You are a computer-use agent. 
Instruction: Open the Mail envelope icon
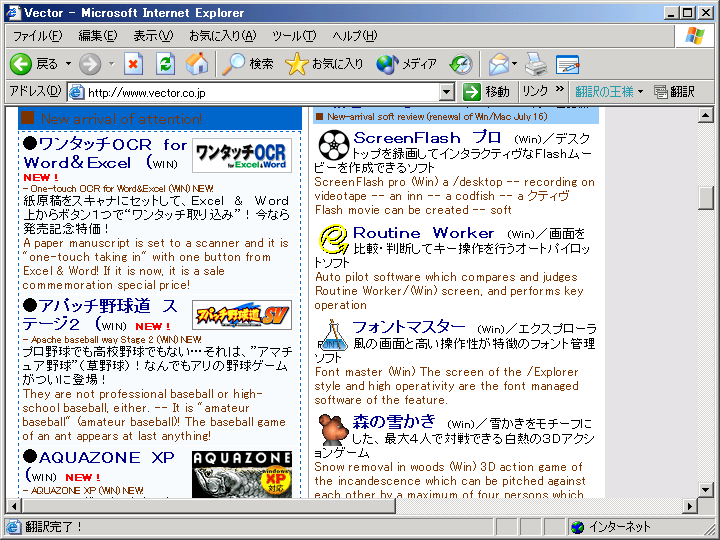pyautogui.click(x=498, y=64)
